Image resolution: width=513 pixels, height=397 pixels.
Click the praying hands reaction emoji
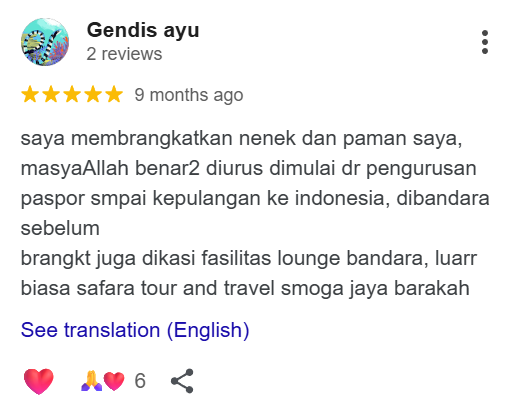(92, 381)
